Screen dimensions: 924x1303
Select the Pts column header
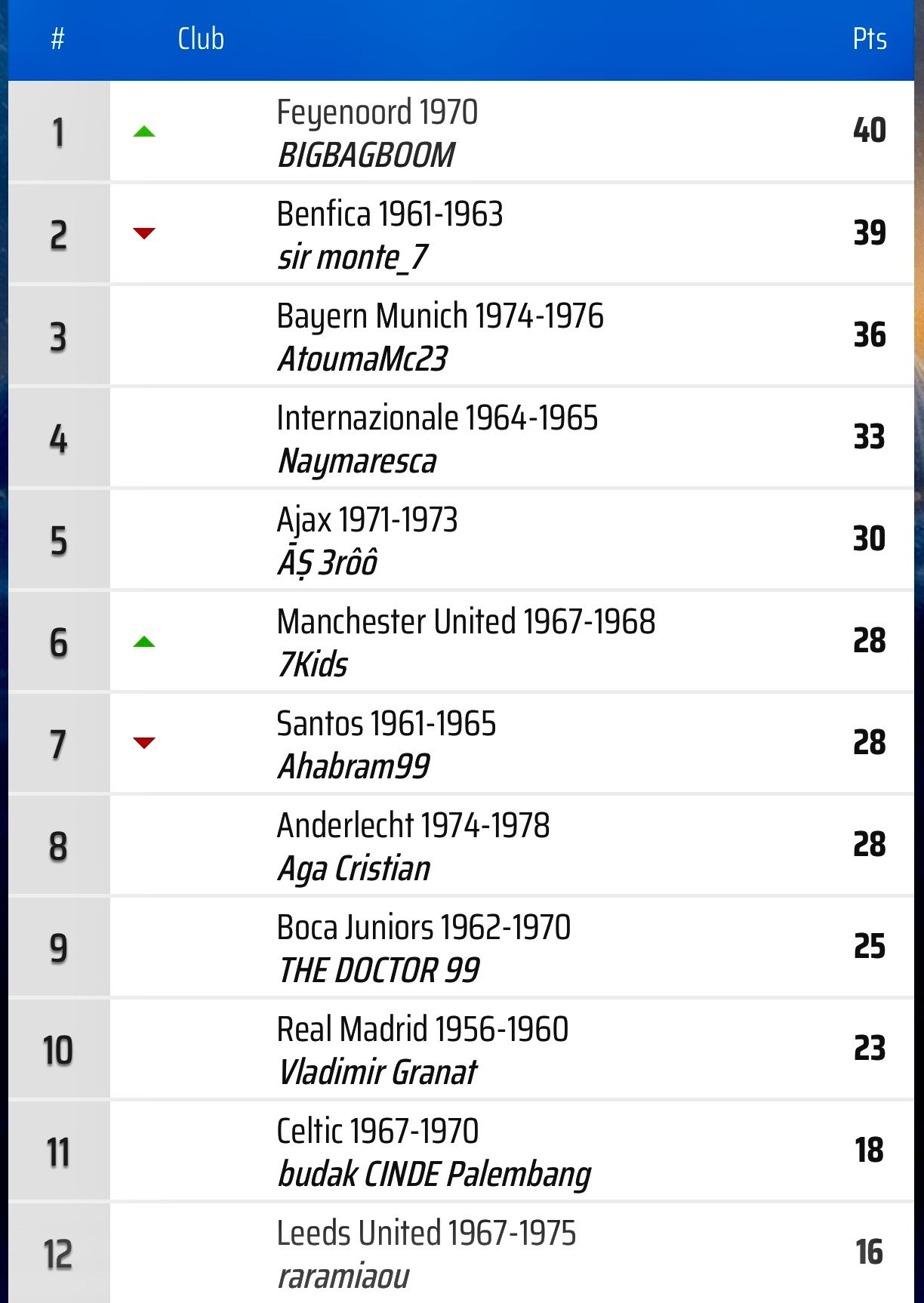point(869,39)
